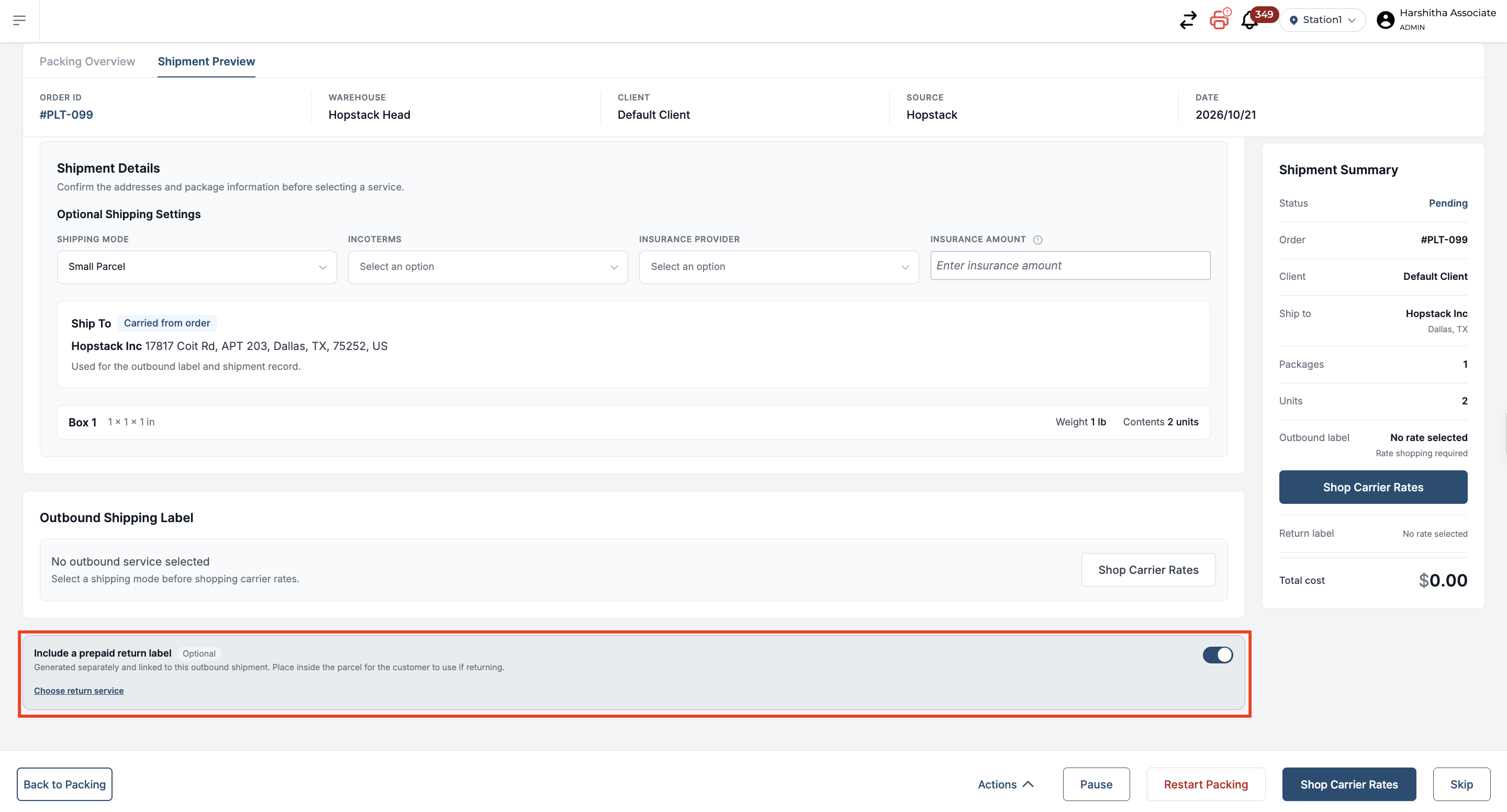Click the Pending status value
Image resolution: width=1507 pixels, height=812 pixels.
1448,204
